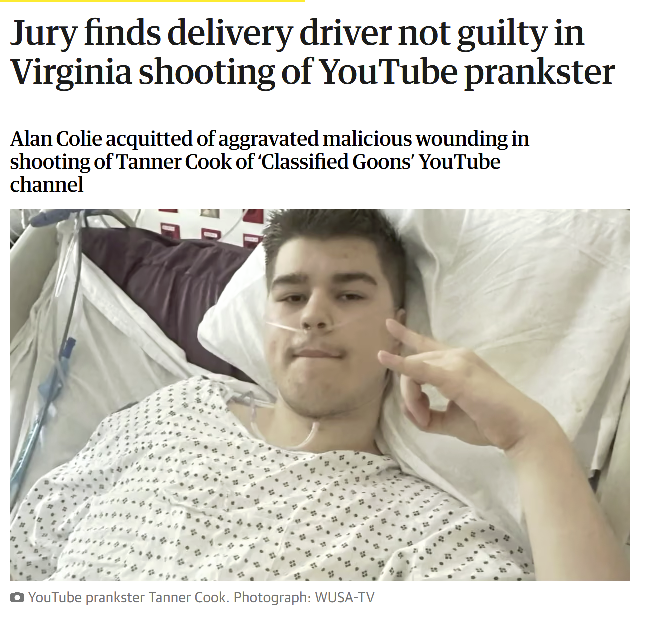Viewport: 655px width, 625px height.
Task: Select the caption text 'YouTube prankster Tanner Cook'
Action: 127,597
